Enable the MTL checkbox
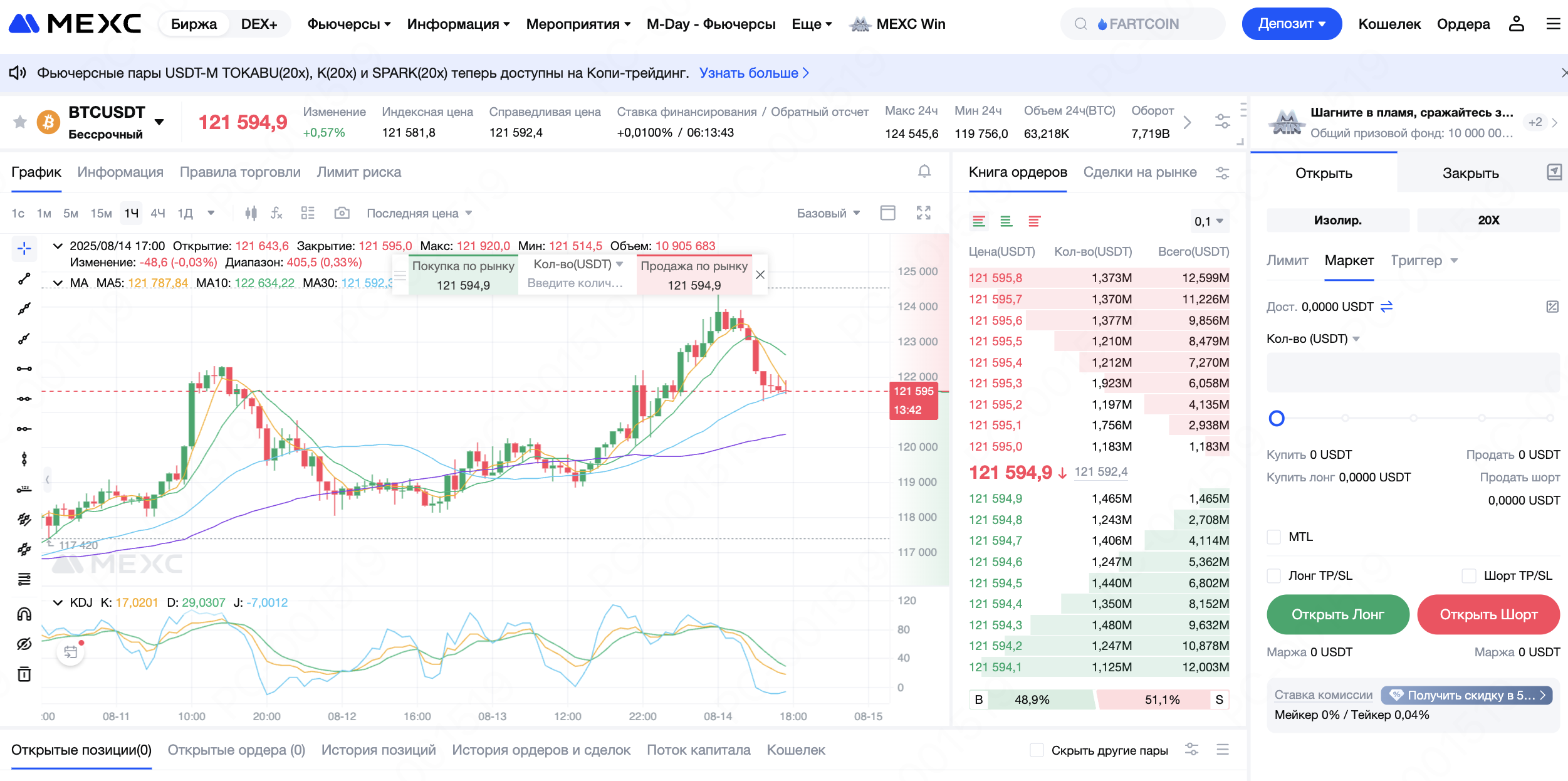This screenshot has width=1568, height=781. point(1273,537)
